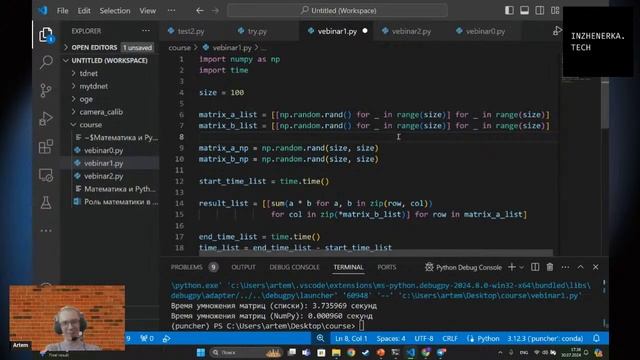Expand the tdnet folder
The width and height of the screenshot is (640, 360).
[x=109, y=73]
